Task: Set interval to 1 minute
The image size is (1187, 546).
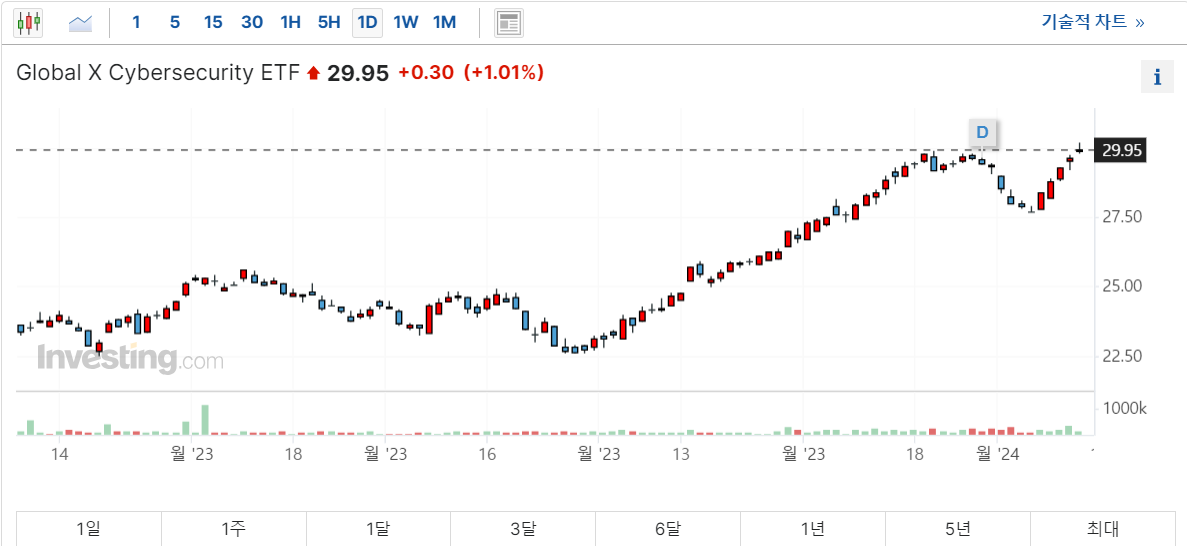Action: pyautogui.click(x=136, y=23)
